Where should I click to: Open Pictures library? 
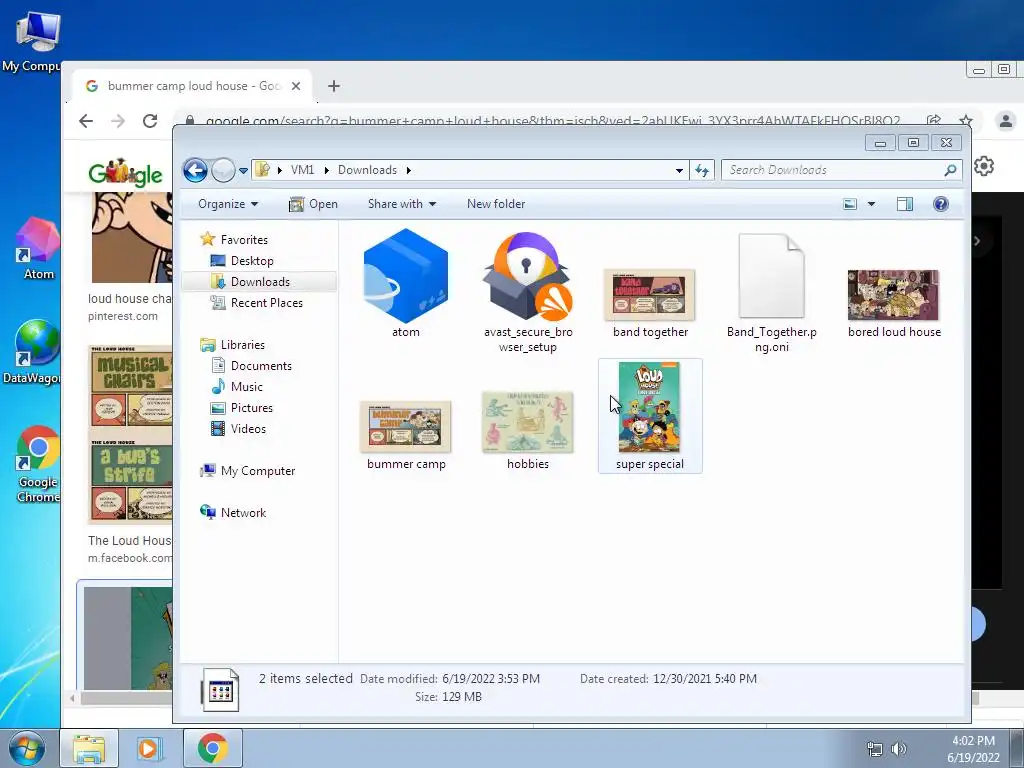[242, 408]
